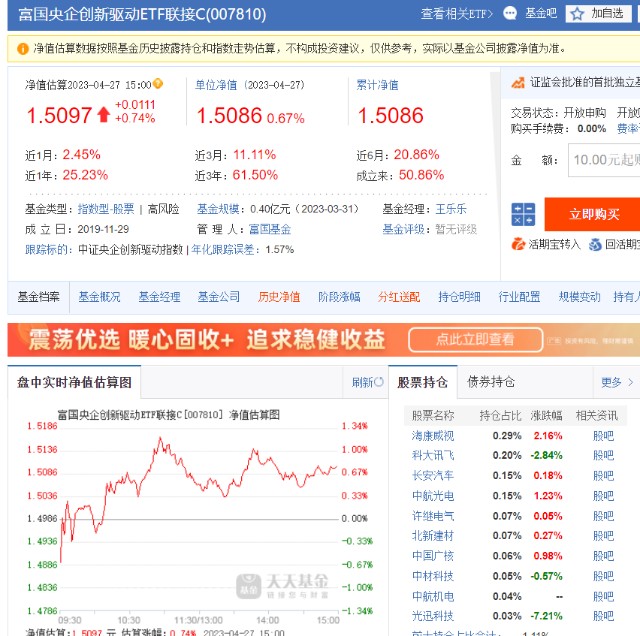Open 股吧 link for 科大讯飞

click(603, 456)
